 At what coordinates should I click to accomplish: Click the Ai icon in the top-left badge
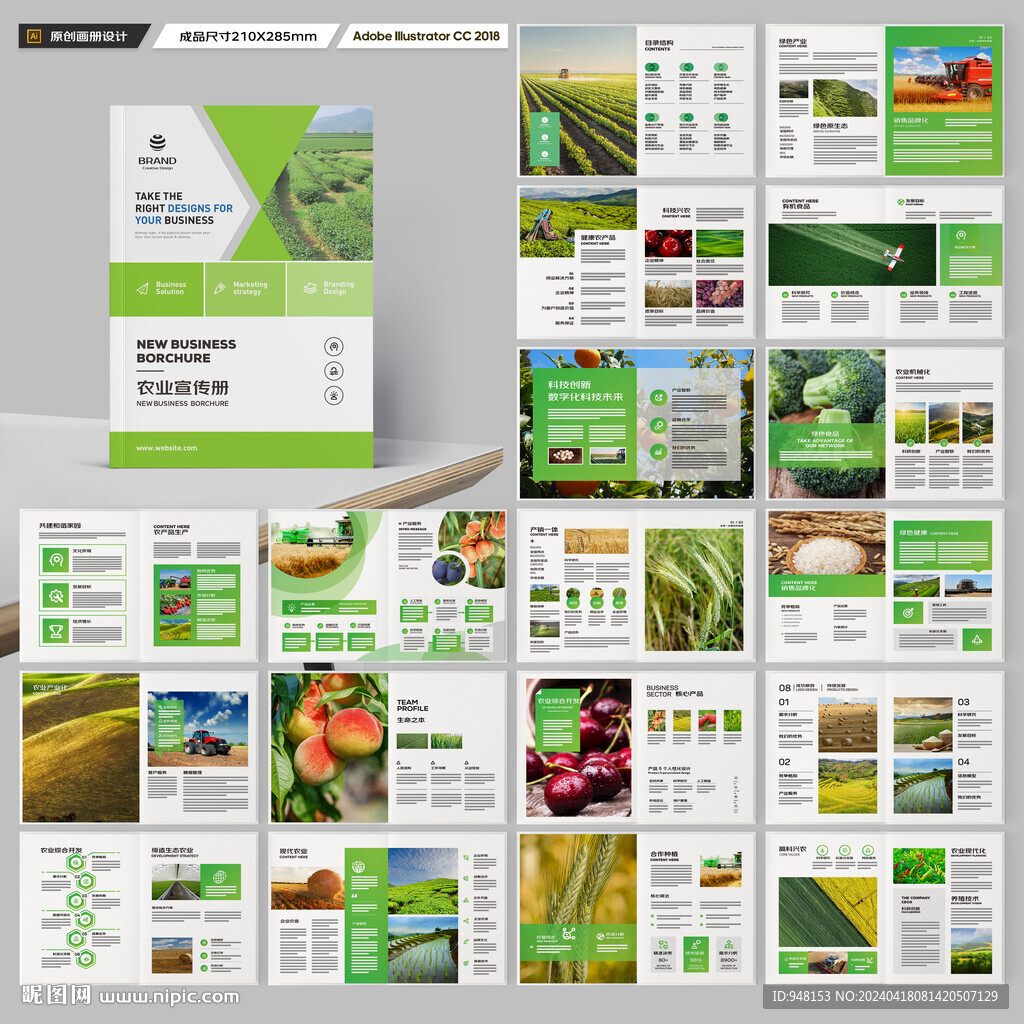[34, 36]
